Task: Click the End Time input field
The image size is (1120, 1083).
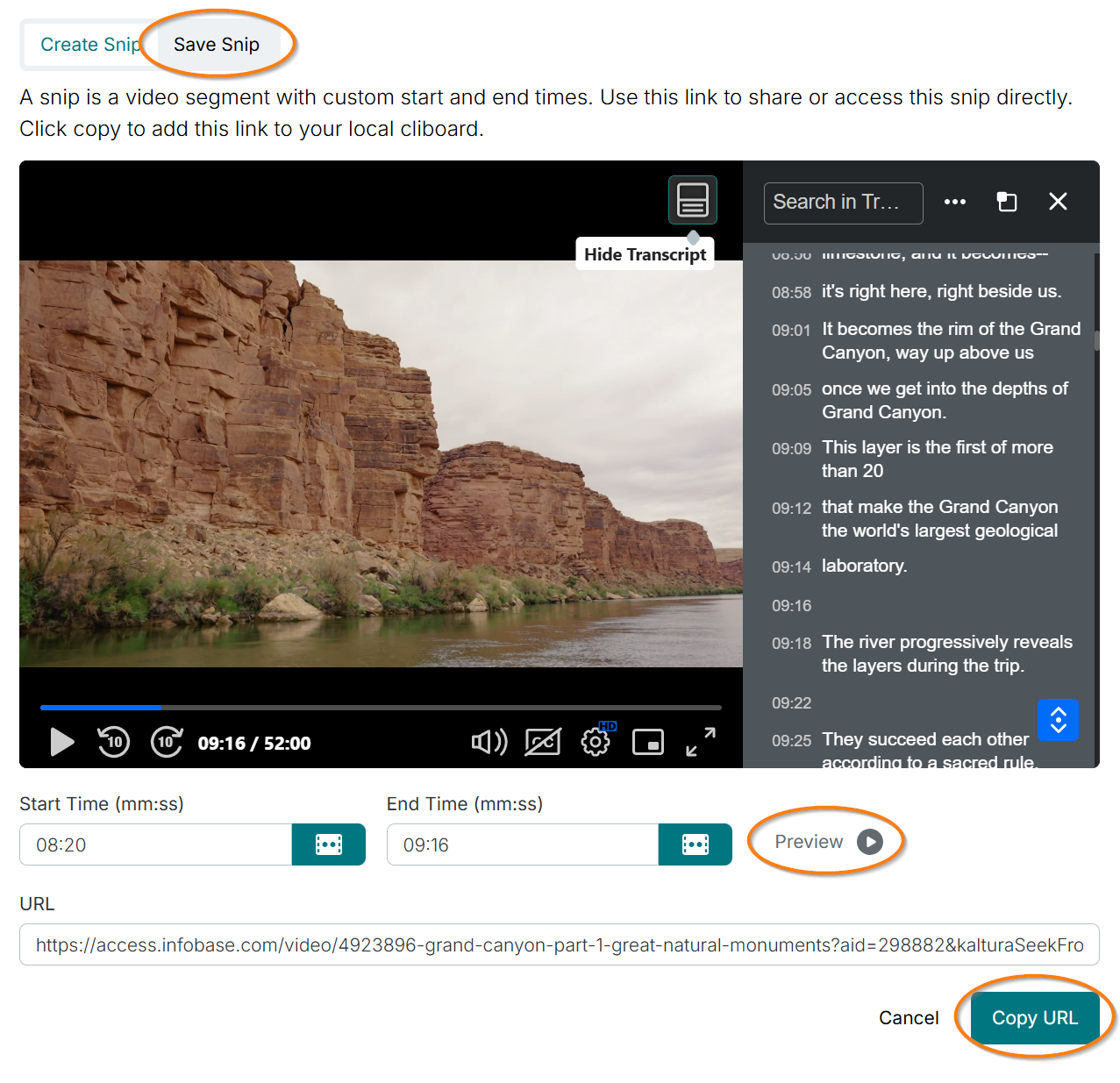Action: (523, 844)
